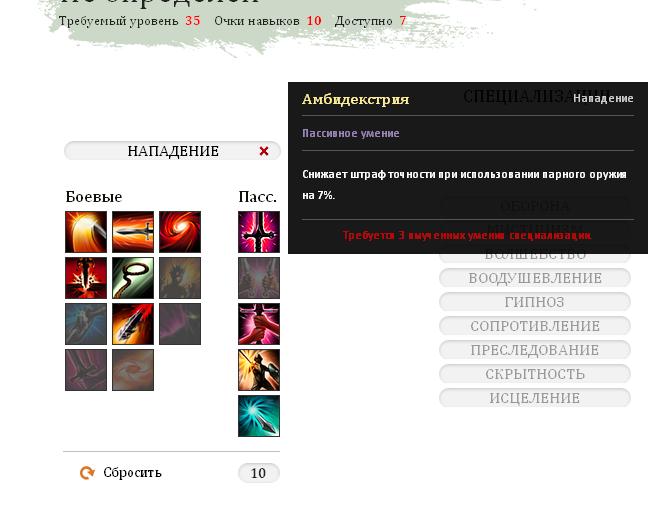Choose the ГИПНОЗ specialization
Viewport: 663px width, 530px height.
[x=535, y=302]
